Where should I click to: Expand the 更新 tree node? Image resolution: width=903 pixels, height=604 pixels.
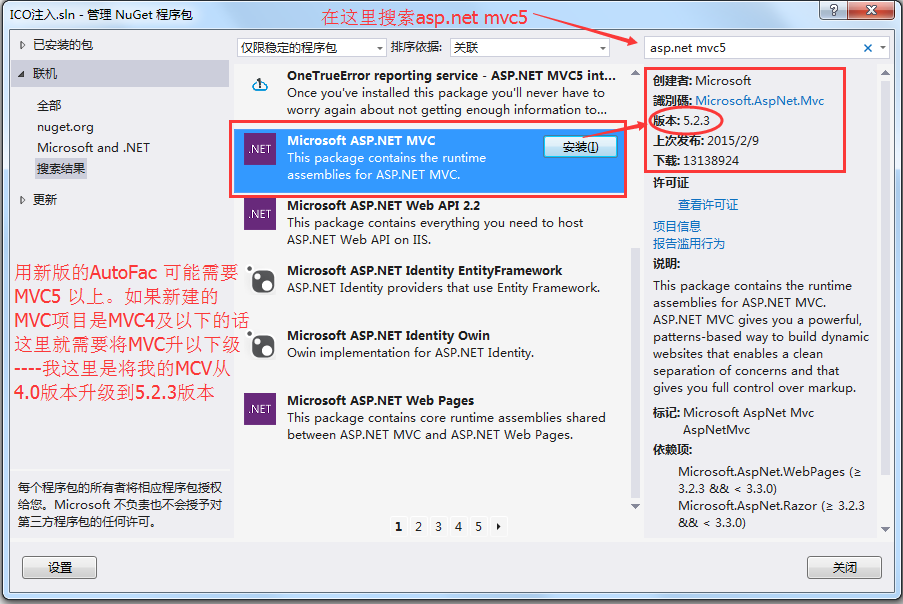22,200
